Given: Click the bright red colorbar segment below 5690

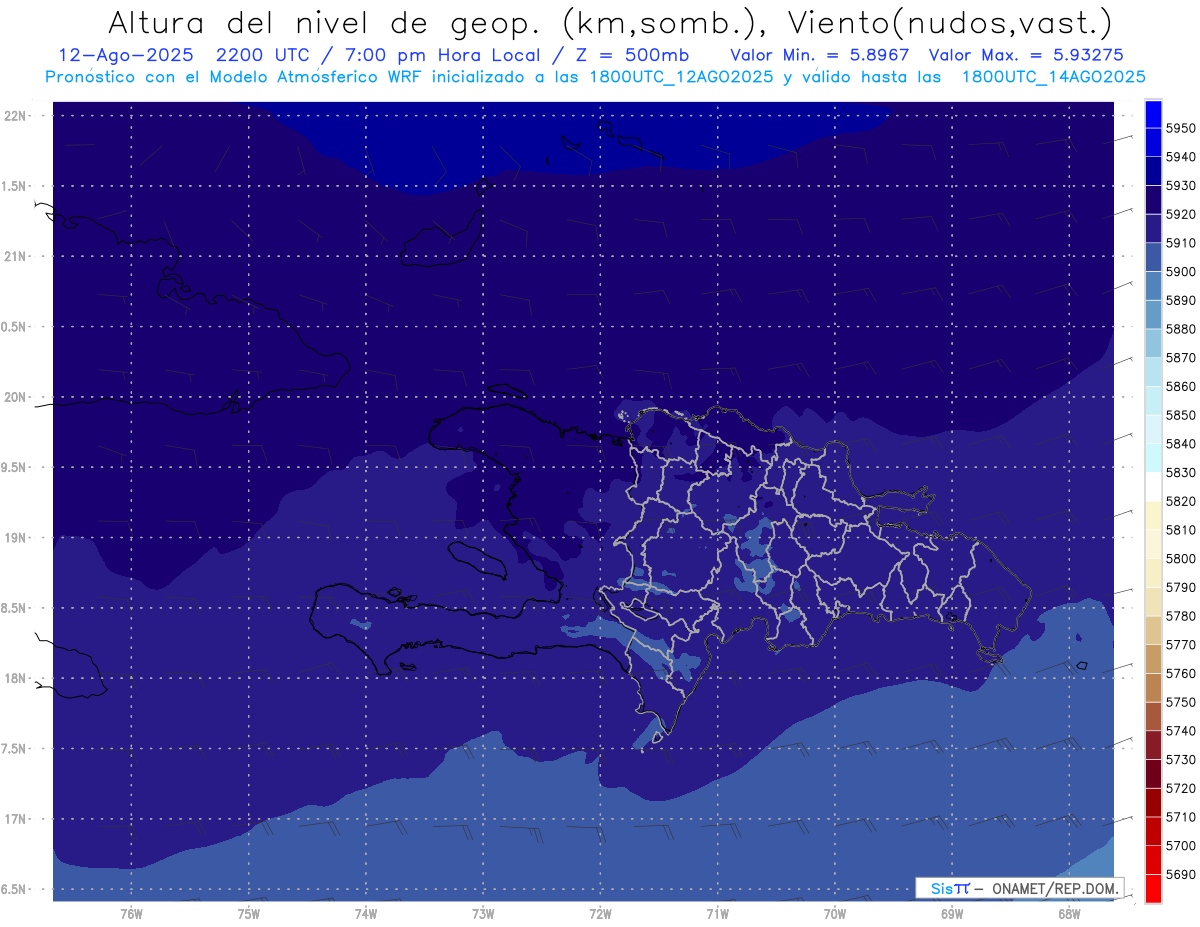Looking at the screenshot, I should coord(1153,888).
